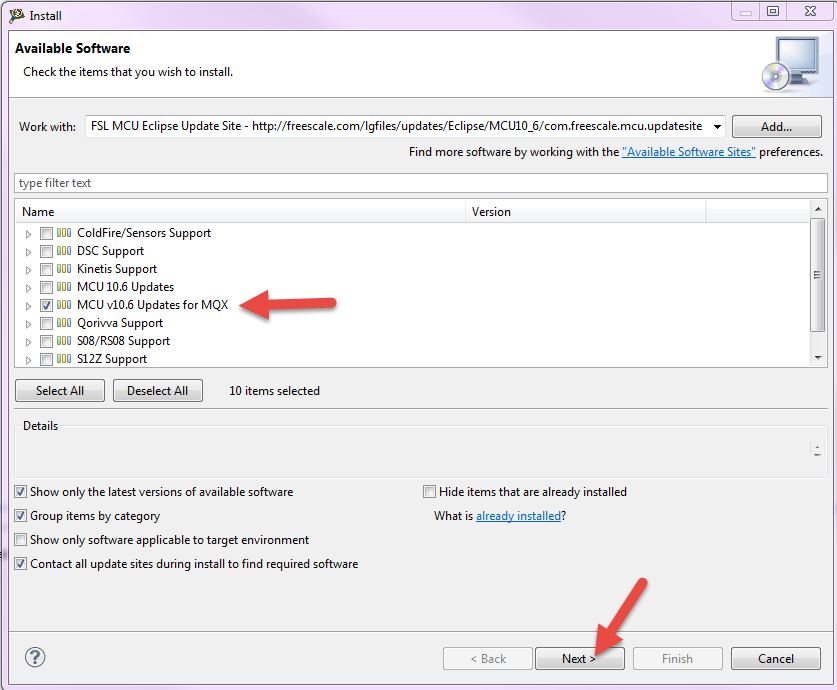Click the software list scroll-down arrow
837x690 pixels.
pyautogui.click(x=818, y=358)
